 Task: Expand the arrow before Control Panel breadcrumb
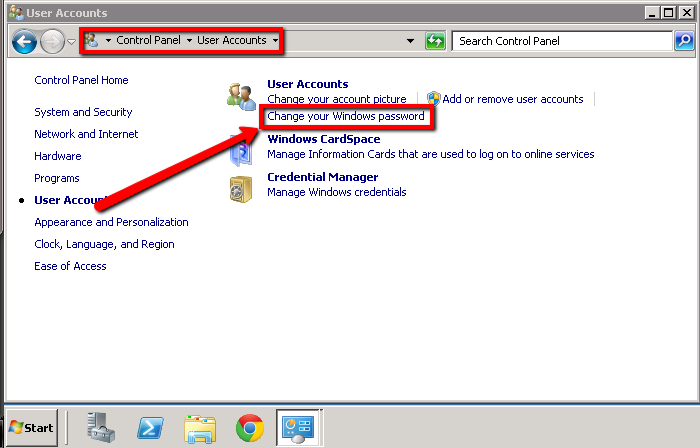pyautogui.click(x=108, y=41)
